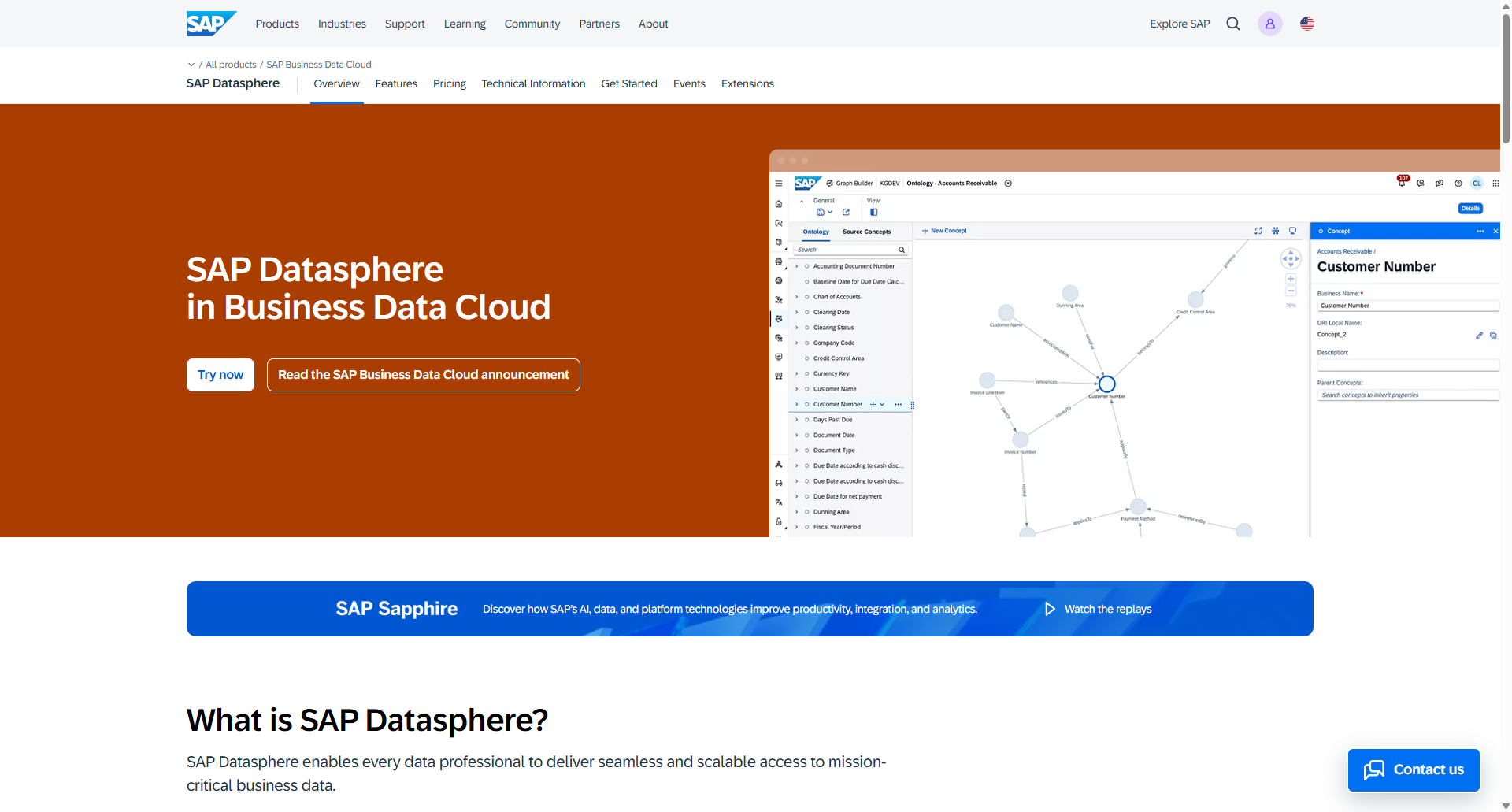
Task: Click the share/export icon next to save
Action: click(x=846, y=212)
